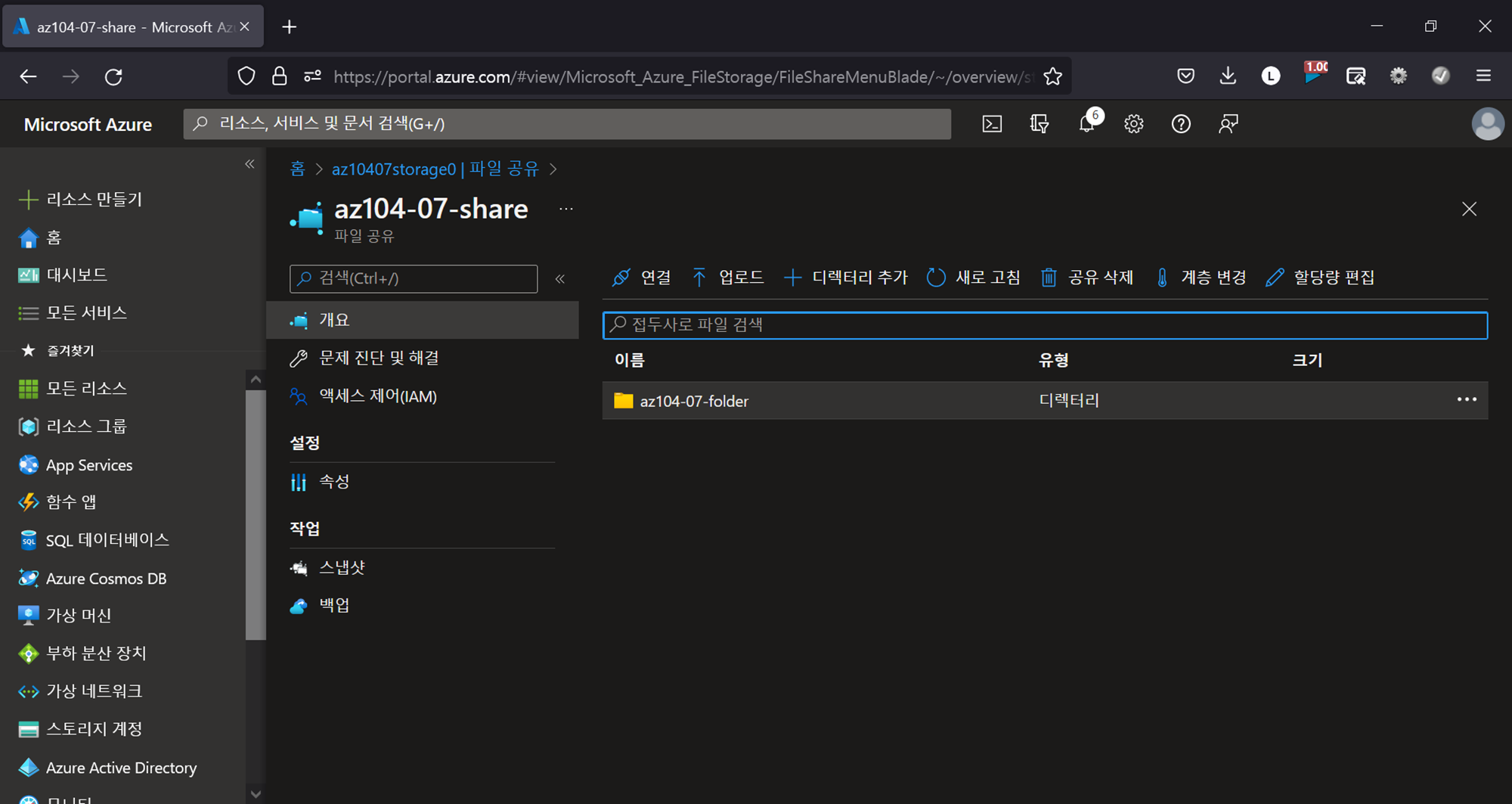This screenshot has height=804, width=1512.
Task: Click 업로드 toolbar button
Action: [727, 278]
